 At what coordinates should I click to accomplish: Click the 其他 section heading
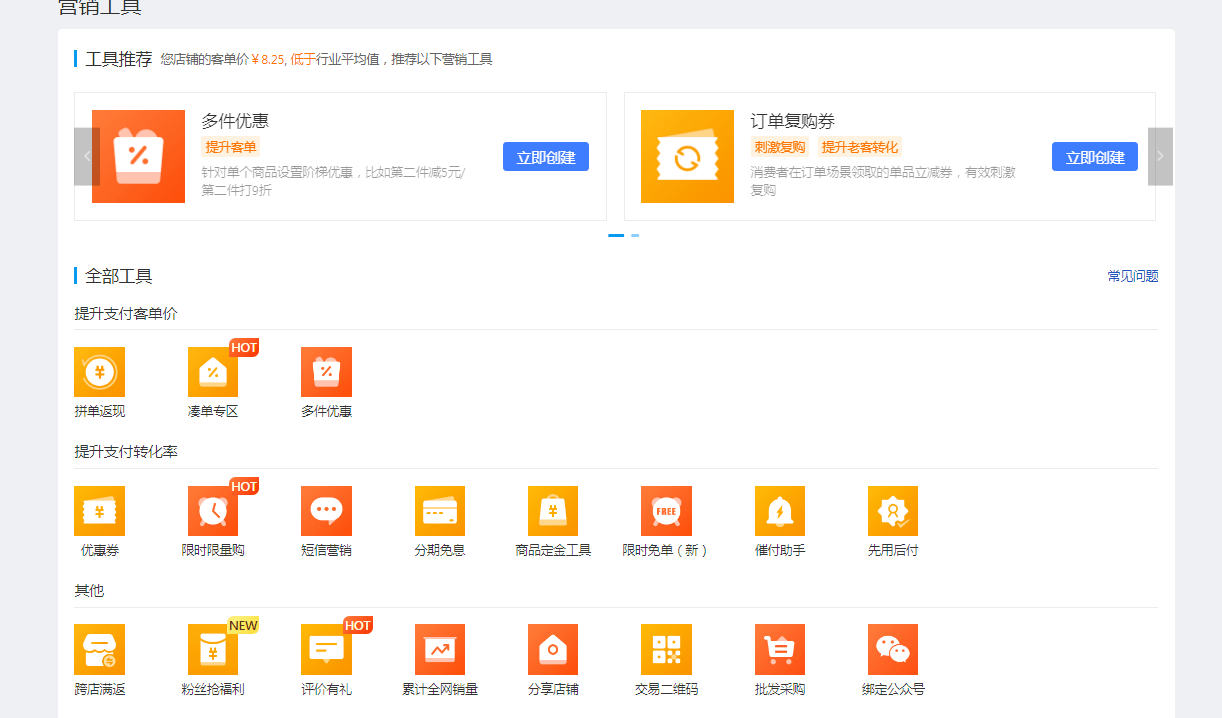(x=89, y=591)
